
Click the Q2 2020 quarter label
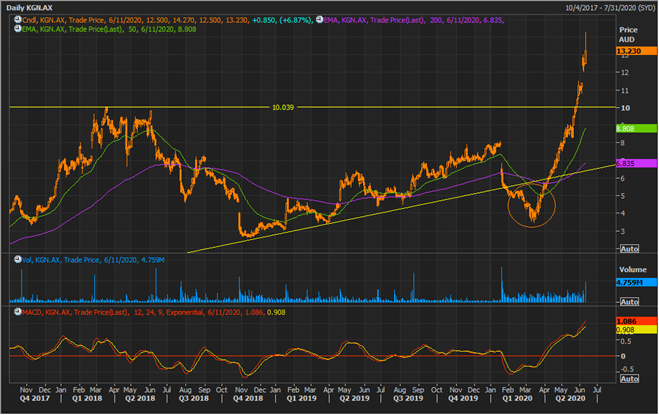(570, 398)
